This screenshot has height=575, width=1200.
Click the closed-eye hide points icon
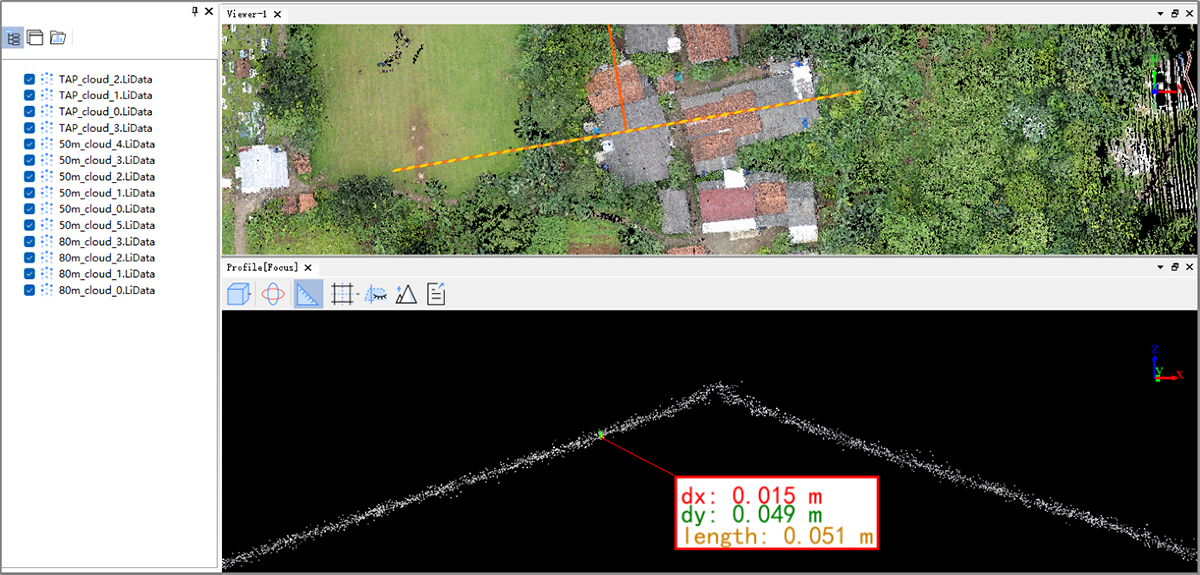[376, 295]
